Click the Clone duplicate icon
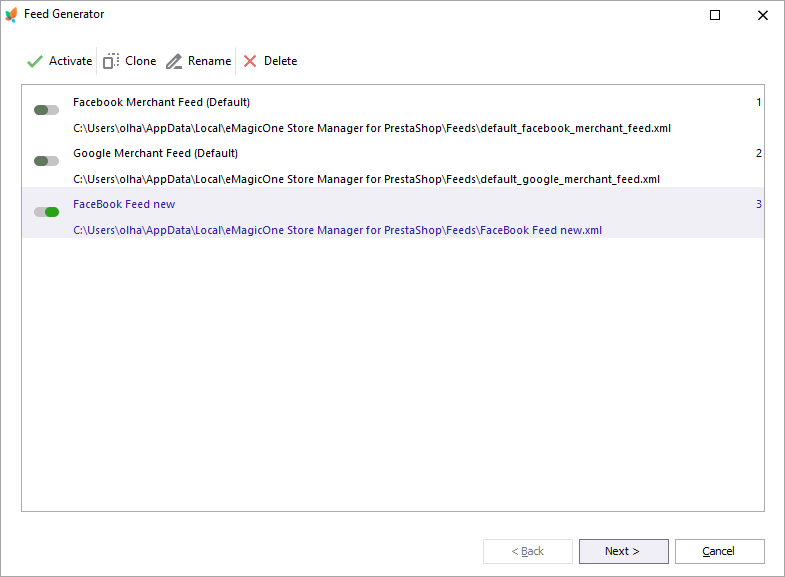 (x=111, y=61)
